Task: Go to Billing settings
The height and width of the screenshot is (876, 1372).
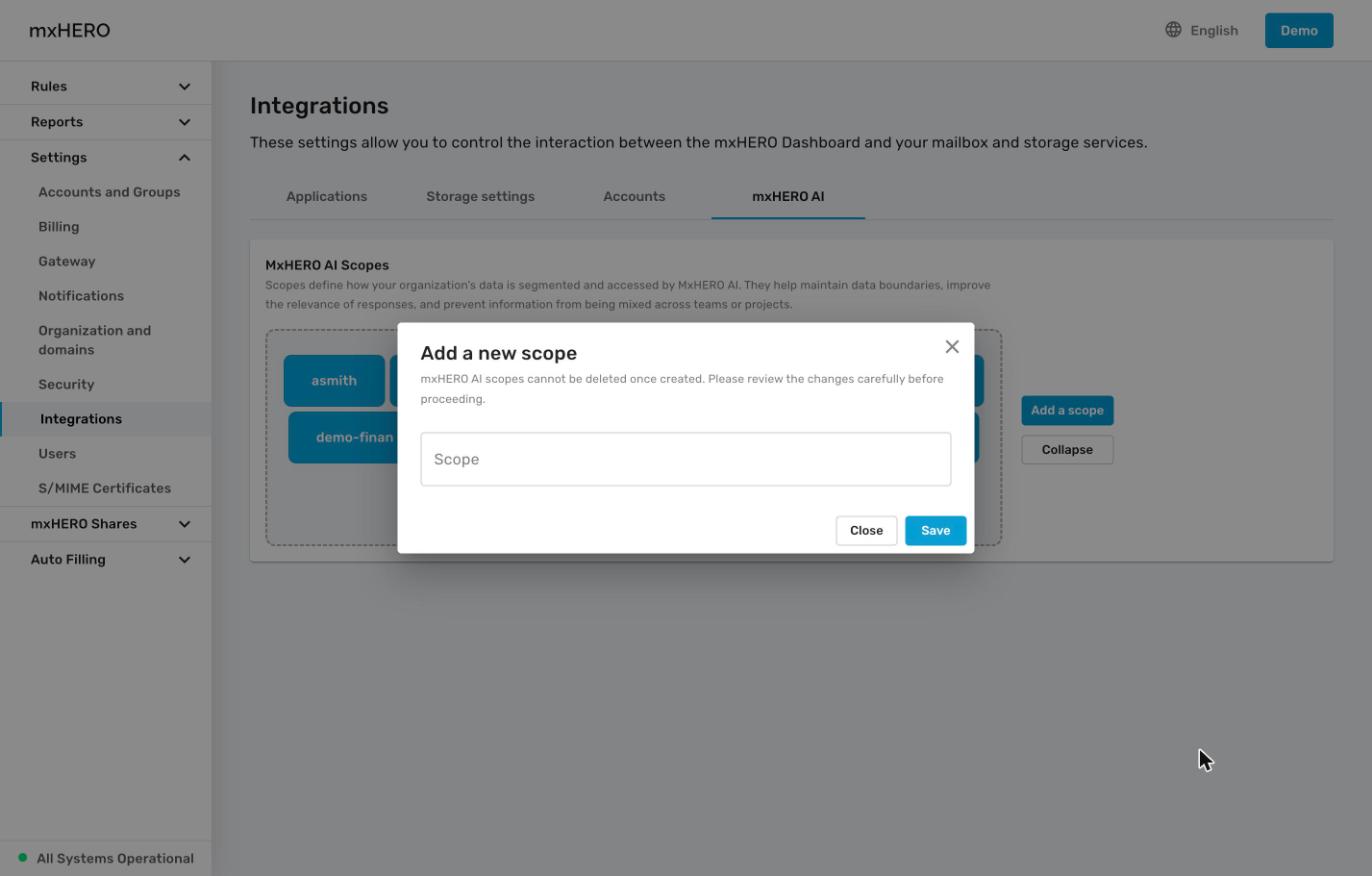Action: (x=58, y=227)
